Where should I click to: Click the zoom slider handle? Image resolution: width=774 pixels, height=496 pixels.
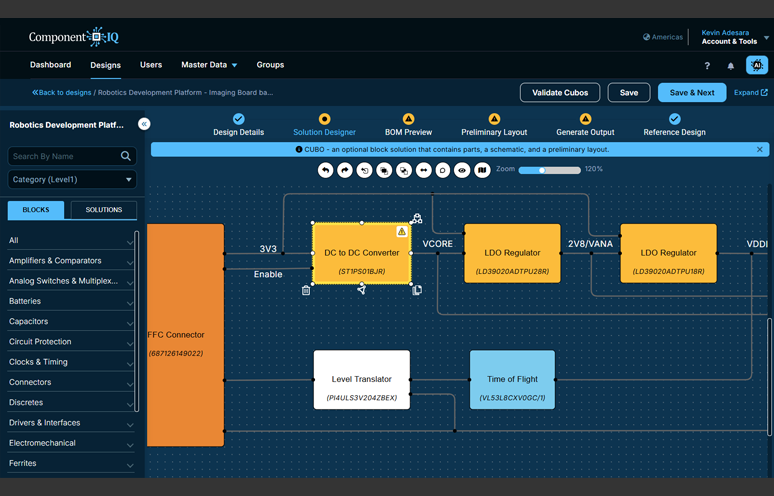point(542,170)
